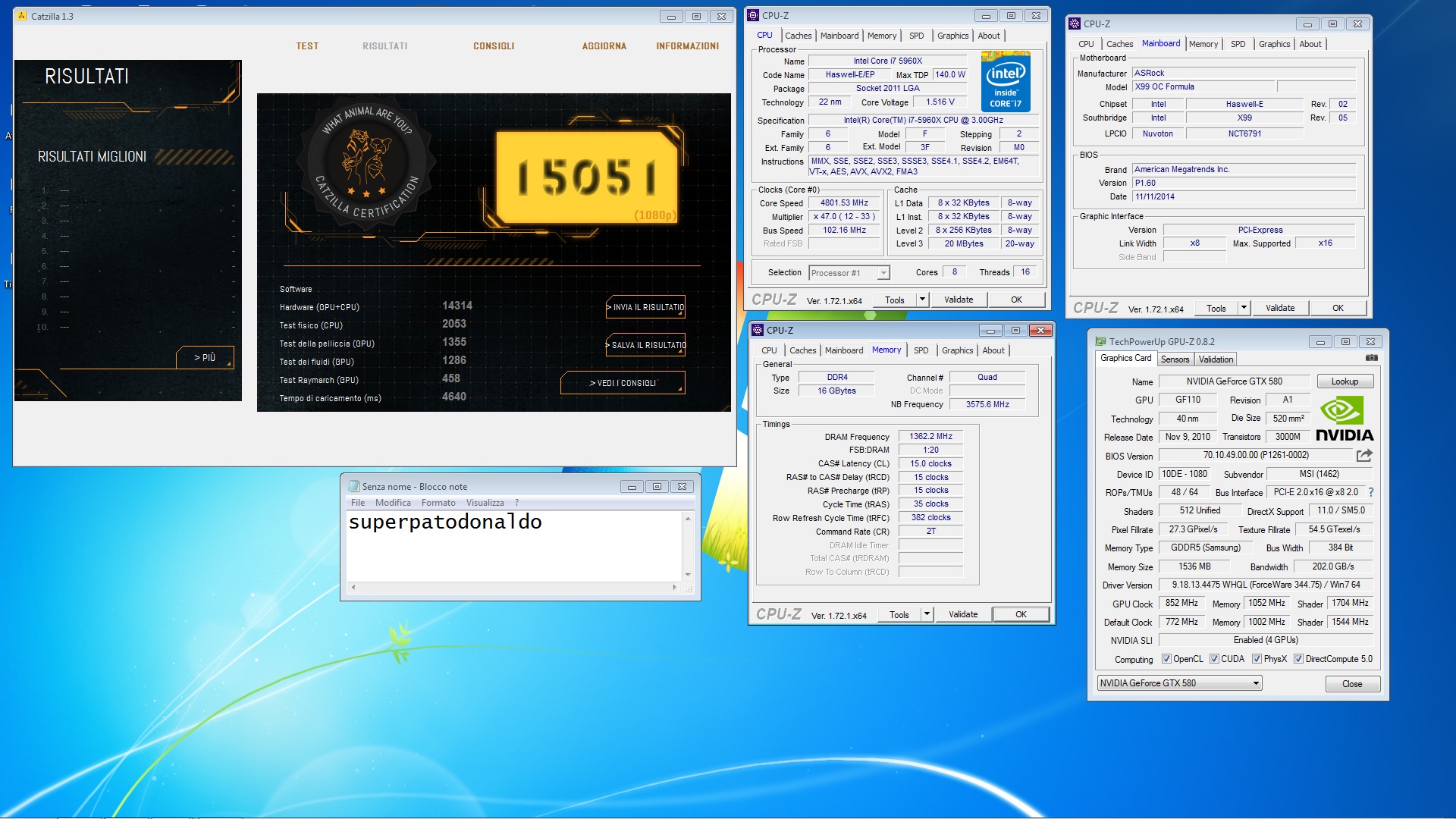Expand the Tools arrow in CPU-Z Memory window

(x=927, y=614)
